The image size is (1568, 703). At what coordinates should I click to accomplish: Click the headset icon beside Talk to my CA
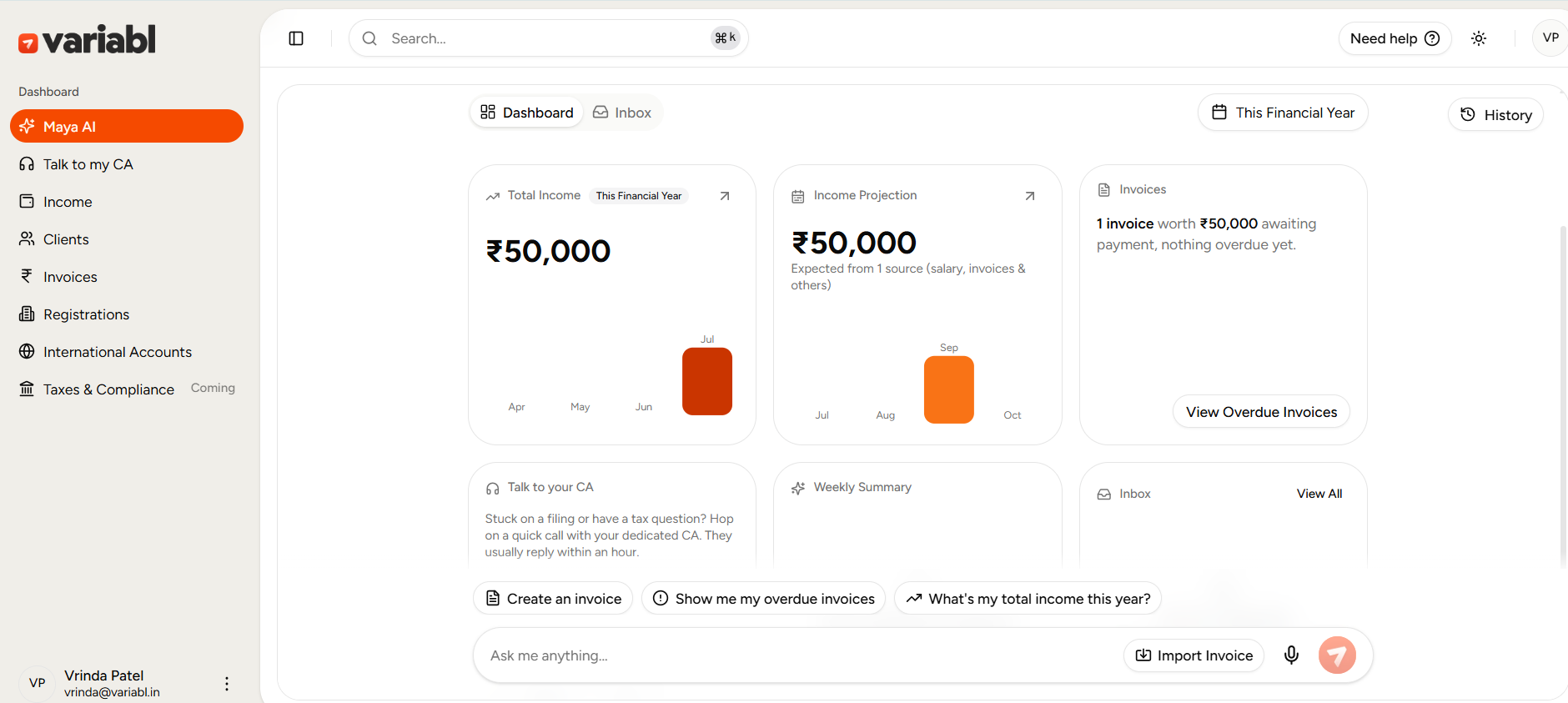(27, 164)
